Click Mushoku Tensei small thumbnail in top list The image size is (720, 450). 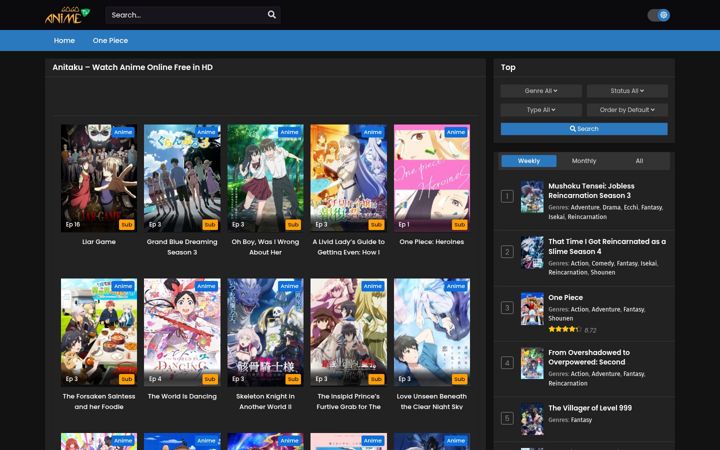coord(532,197)
